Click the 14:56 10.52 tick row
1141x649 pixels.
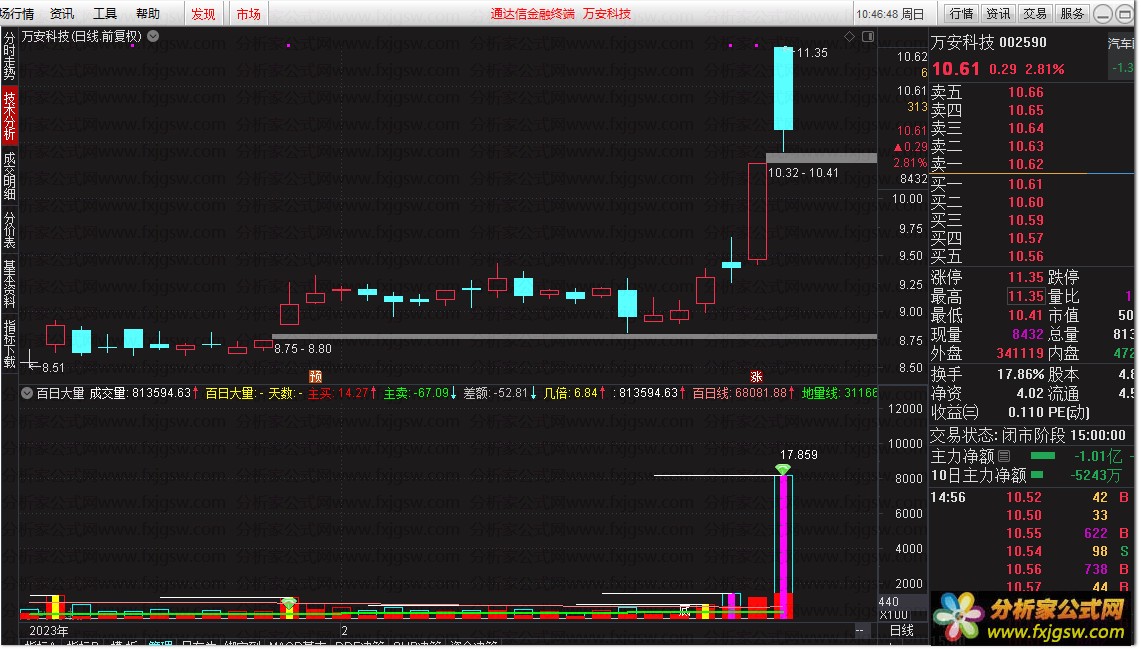click(x=1031, y=497)
